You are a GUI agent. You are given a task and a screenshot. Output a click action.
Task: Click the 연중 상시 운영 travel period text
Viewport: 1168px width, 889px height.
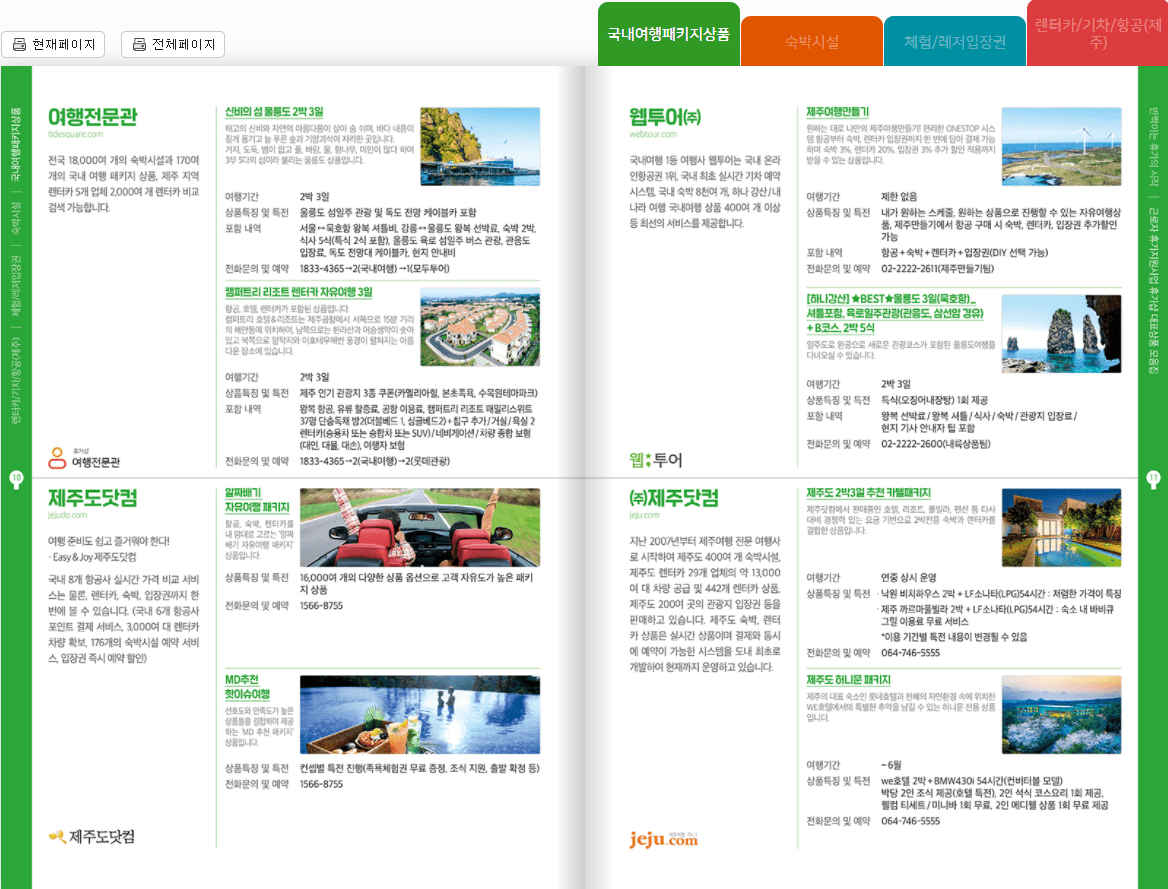909,578
